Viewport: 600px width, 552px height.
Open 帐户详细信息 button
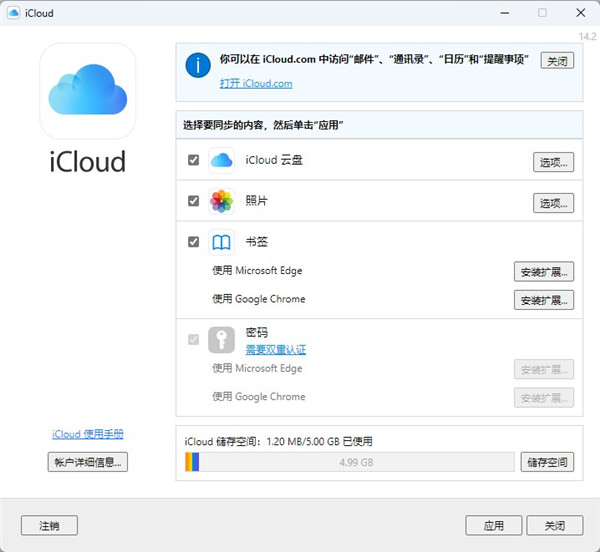tap(88, 462)
